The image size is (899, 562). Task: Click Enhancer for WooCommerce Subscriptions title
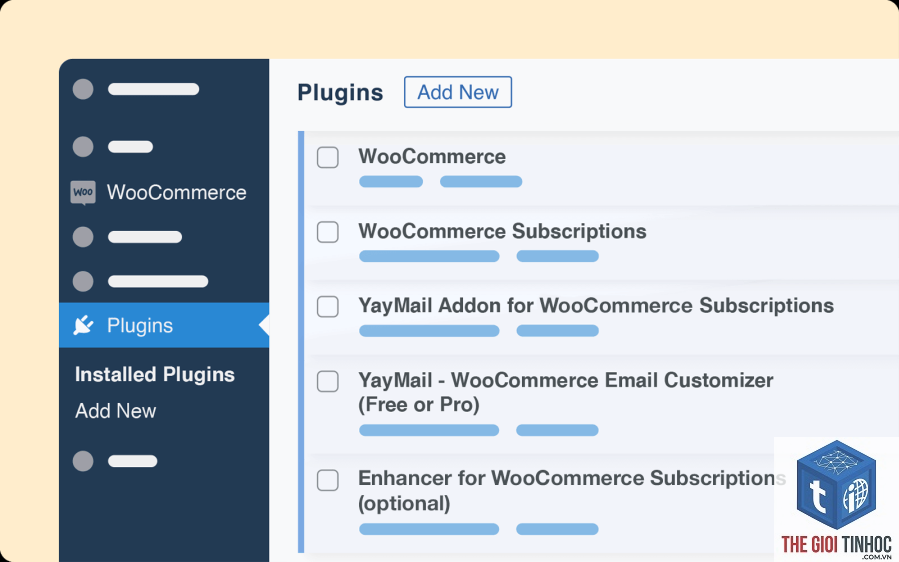572,491
